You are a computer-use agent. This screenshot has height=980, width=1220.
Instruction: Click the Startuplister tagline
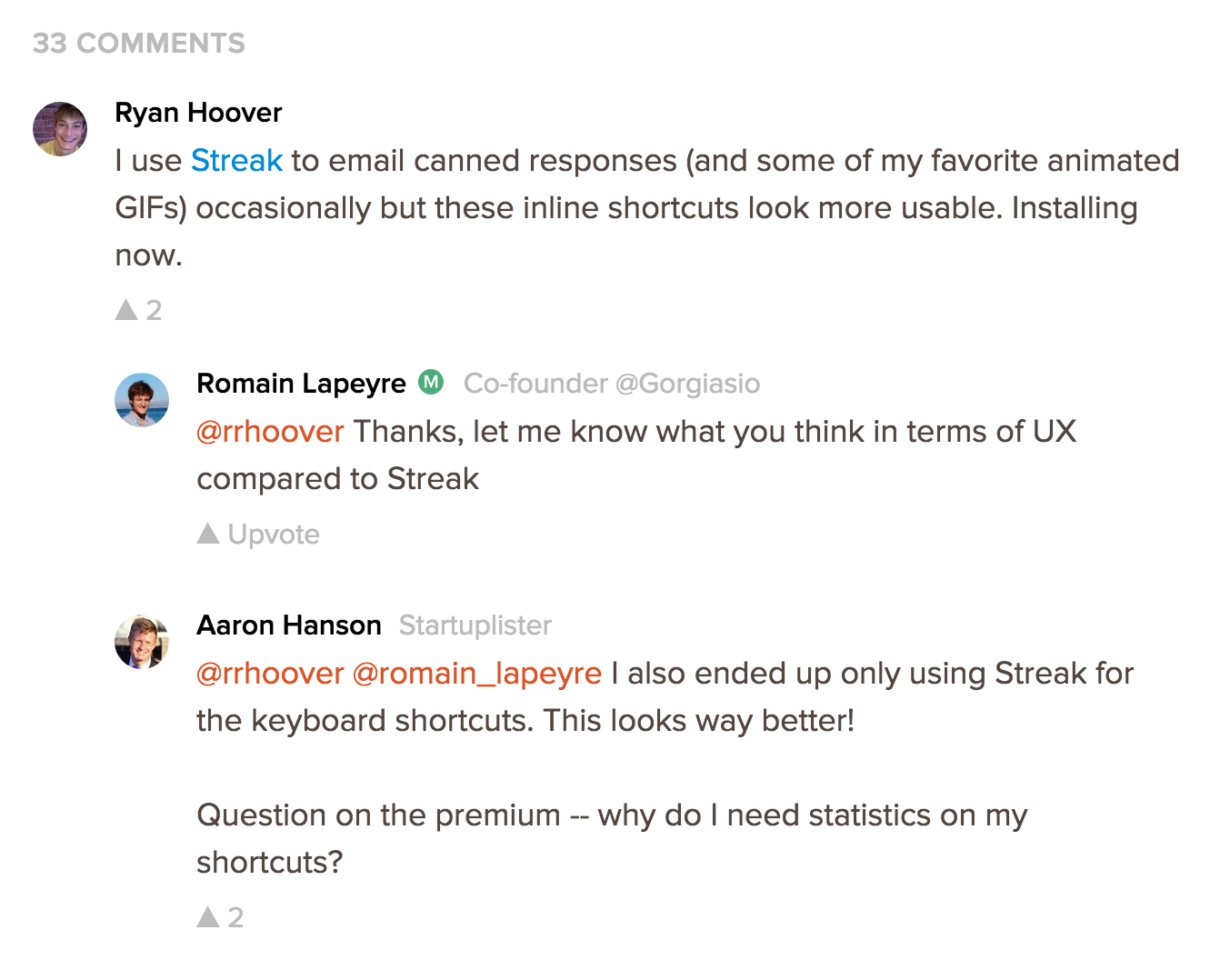click(x=475, y=625)
